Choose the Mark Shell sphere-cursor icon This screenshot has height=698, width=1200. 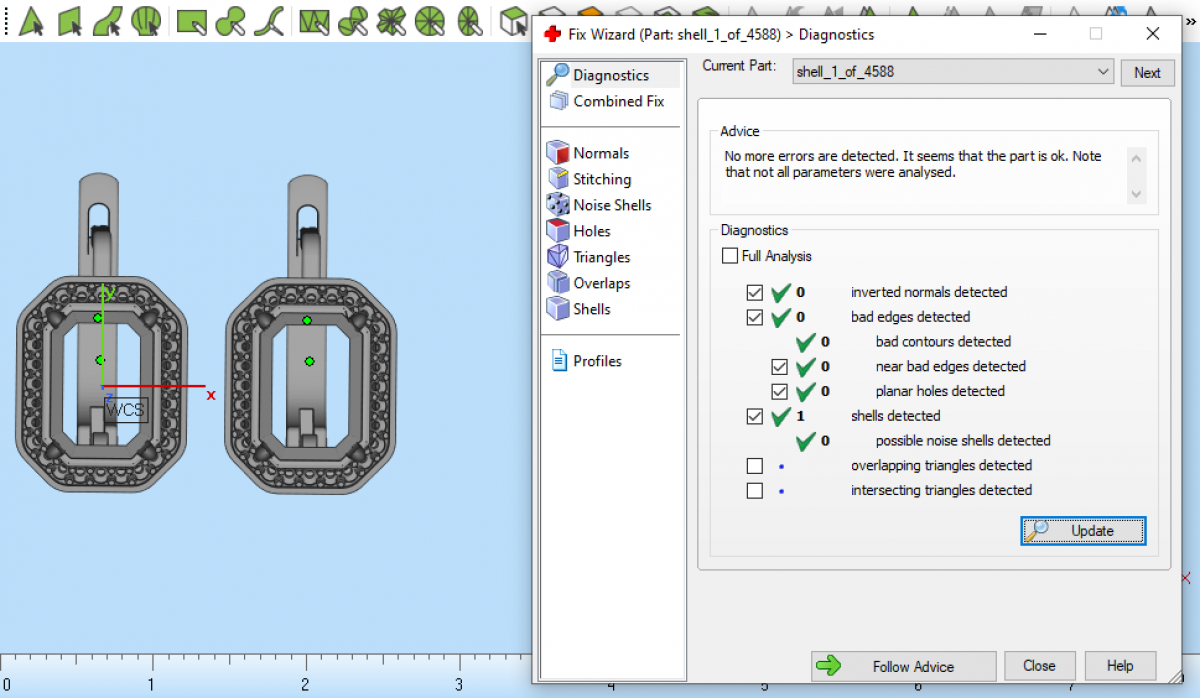tap(146, 20)
